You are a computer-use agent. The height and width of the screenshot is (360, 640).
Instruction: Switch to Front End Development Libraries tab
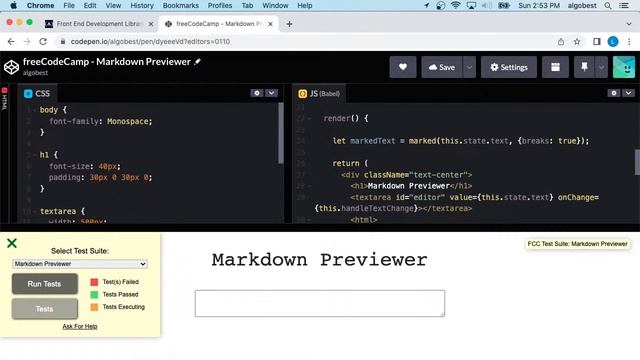coord(98,24)
